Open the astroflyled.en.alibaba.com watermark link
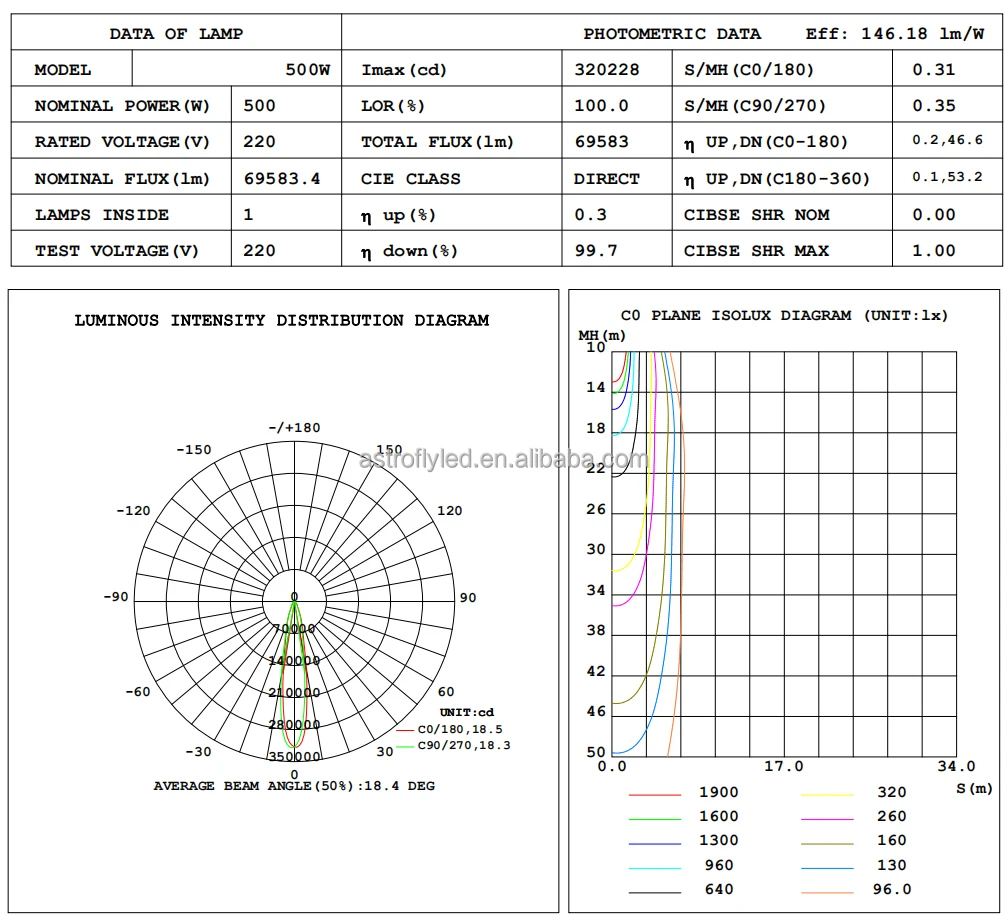 [503, 460]
